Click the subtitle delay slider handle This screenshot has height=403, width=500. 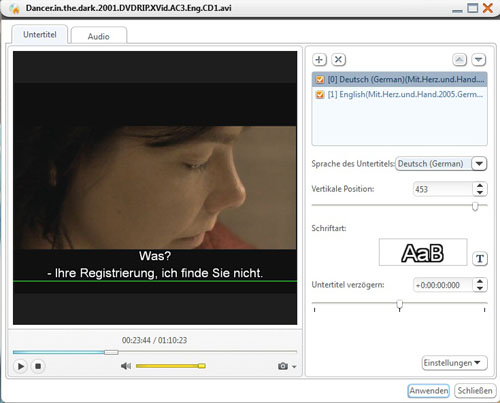[399, 305]
